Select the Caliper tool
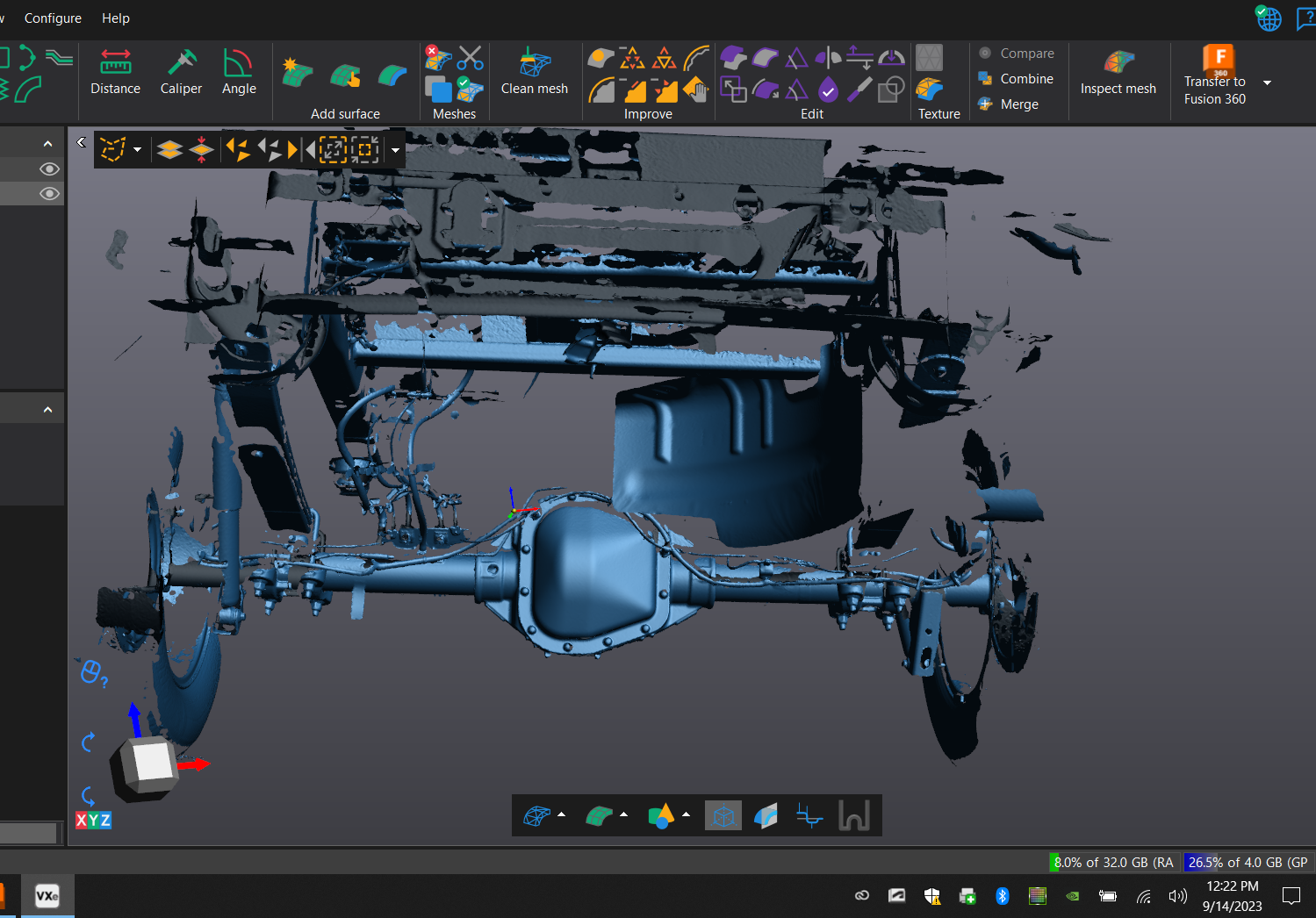The width and height of the screenshot is (1316, 918). tap(181, 75)
